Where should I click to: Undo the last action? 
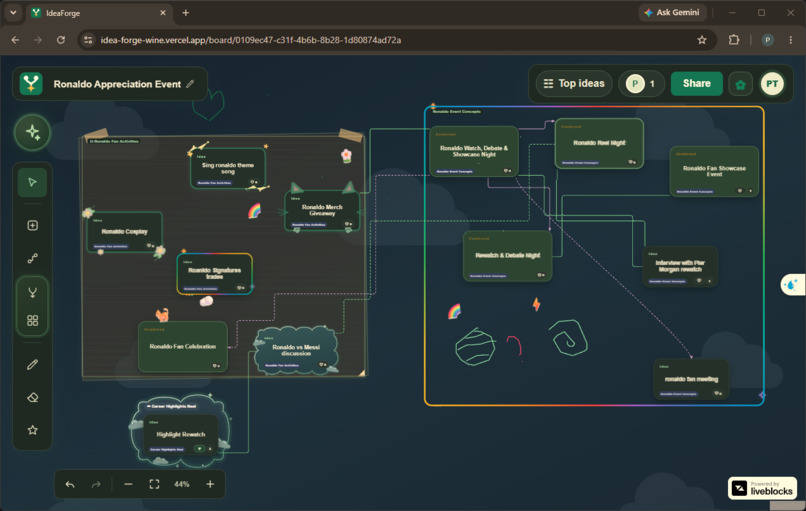pyautogui.click(x=70, y=484)
